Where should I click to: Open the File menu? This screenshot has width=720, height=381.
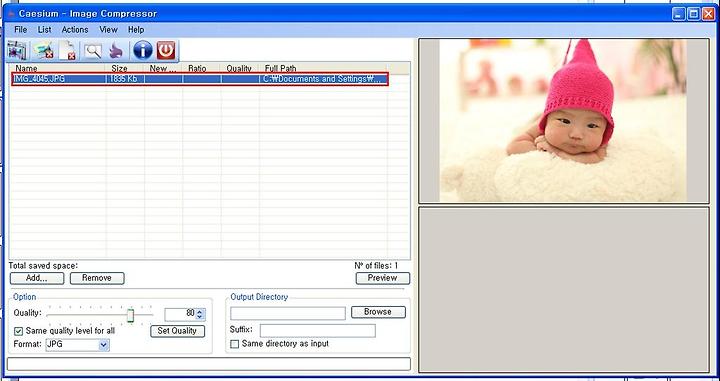tap(21, 29)
